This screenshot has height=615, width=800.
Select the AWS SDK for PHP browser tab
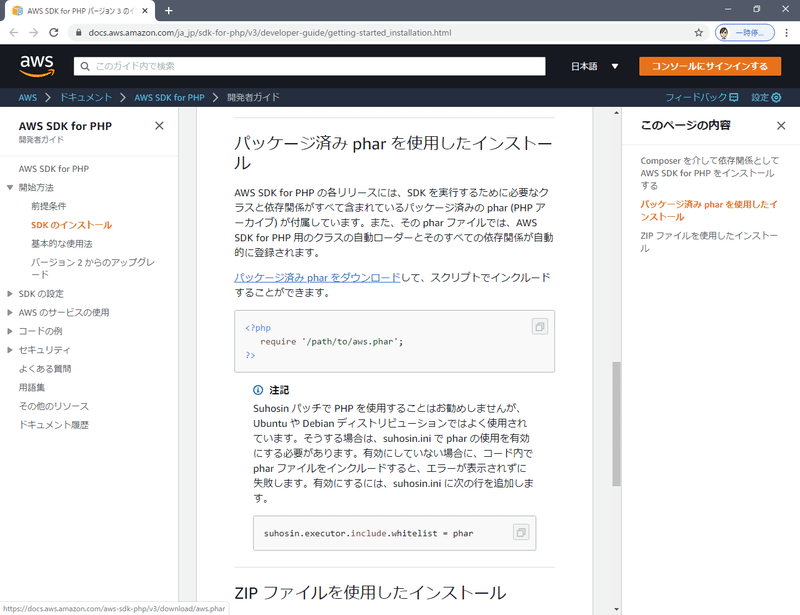pos(80,10)
